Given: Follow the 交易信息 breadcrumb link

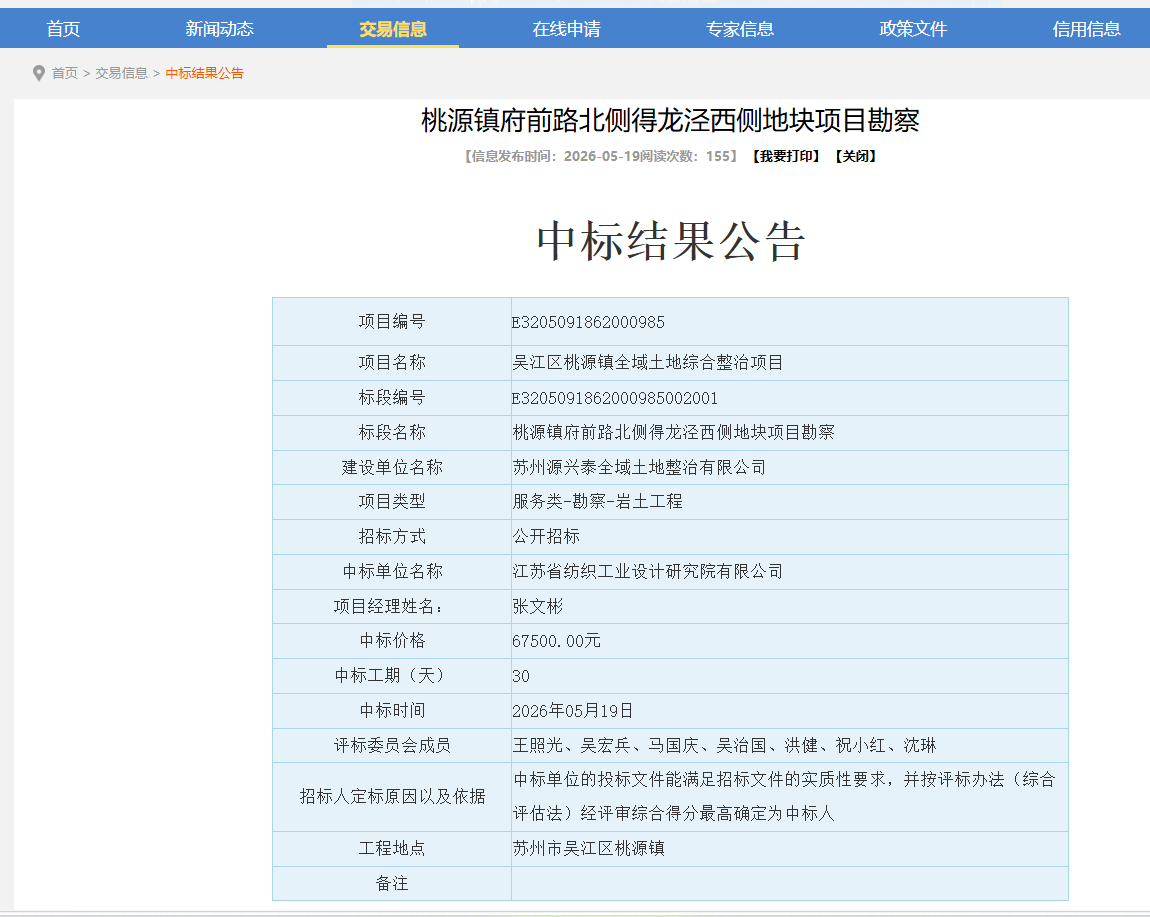Looking at the screenshot, I should tap(122, 73).
